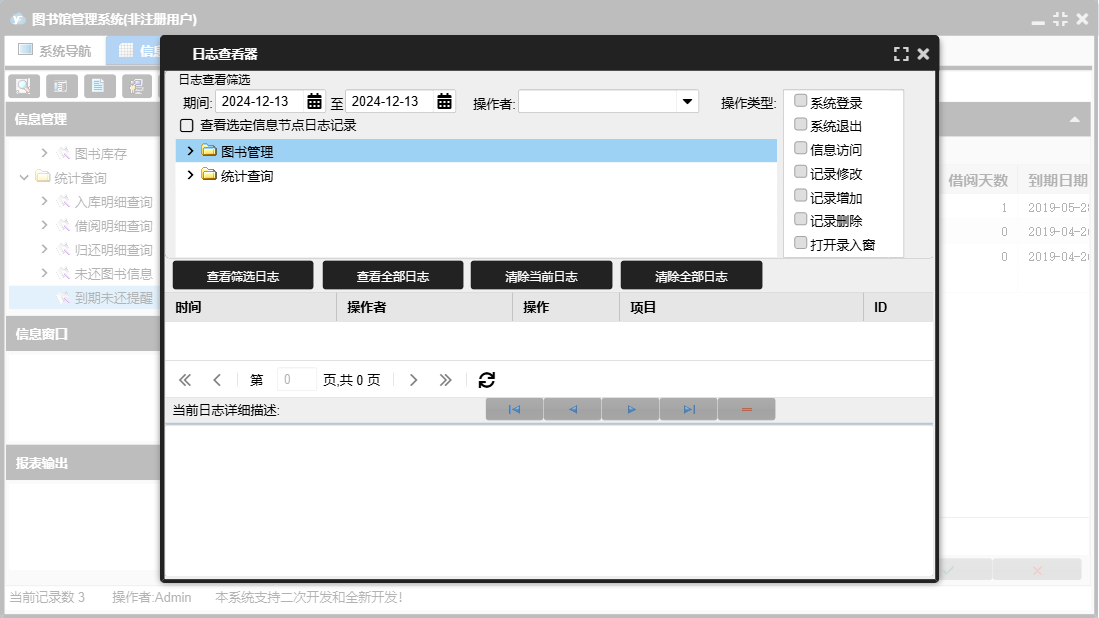Screen dimensions: 1099x618
Task: Open the start date calendar picker
Action: click(x=314, y=101)
